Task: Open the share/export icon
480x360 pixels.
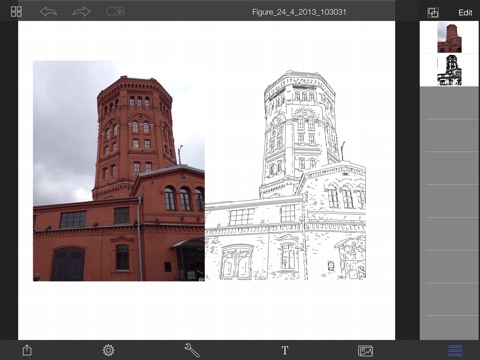Action: (x=27, y=350)
